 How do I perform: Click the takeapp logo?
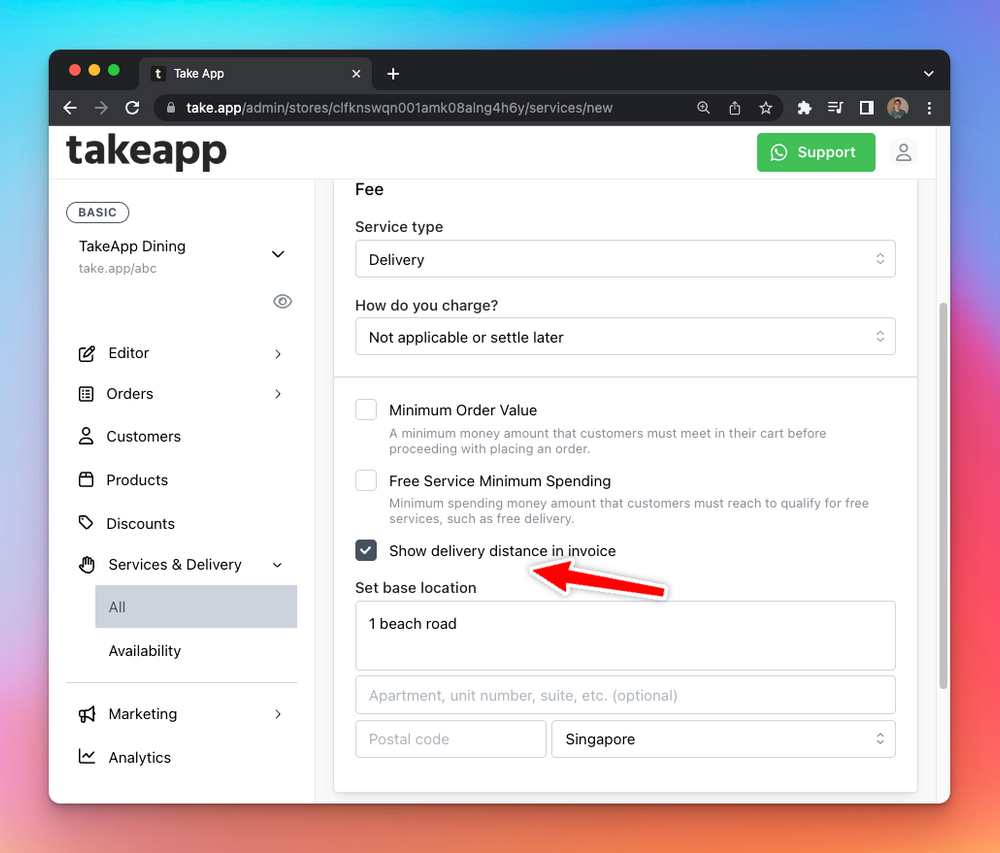(146, 152)
